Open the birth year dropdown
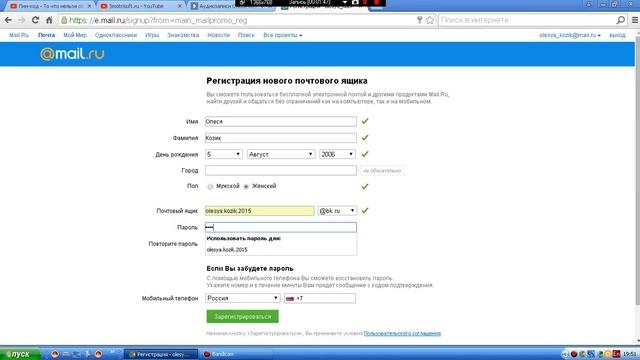 337,154
